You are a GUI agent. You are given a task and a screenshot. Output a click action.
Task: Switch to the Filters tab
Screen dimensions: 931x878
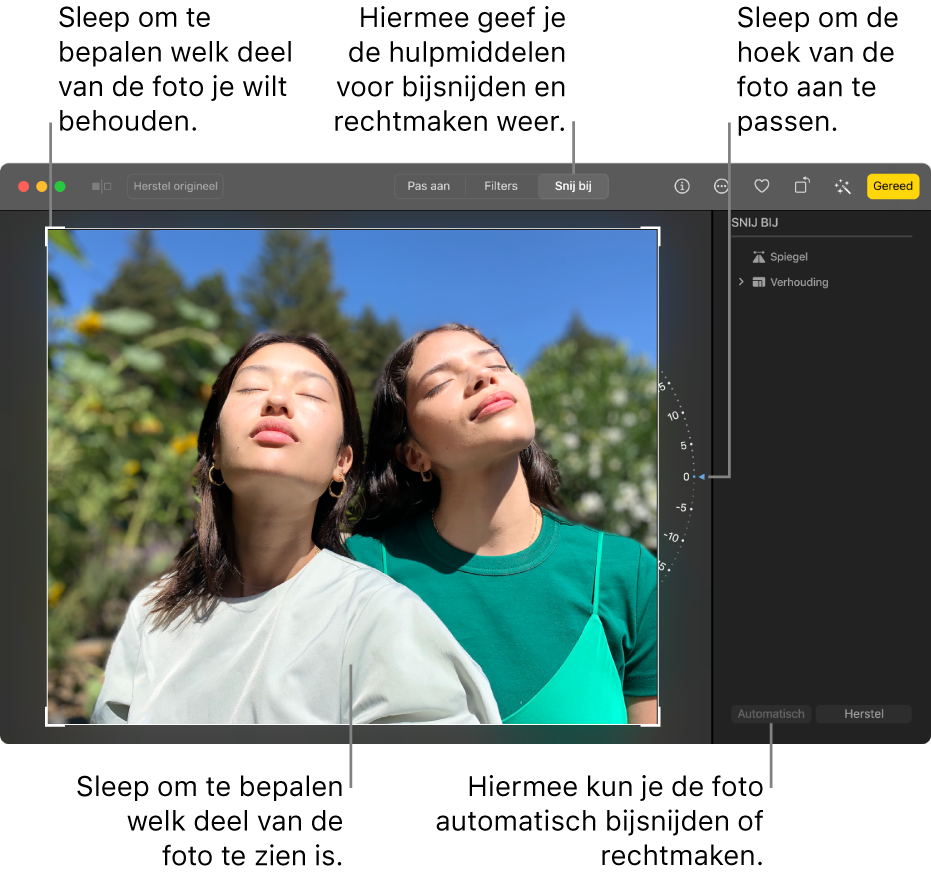[x=500, y=185]
